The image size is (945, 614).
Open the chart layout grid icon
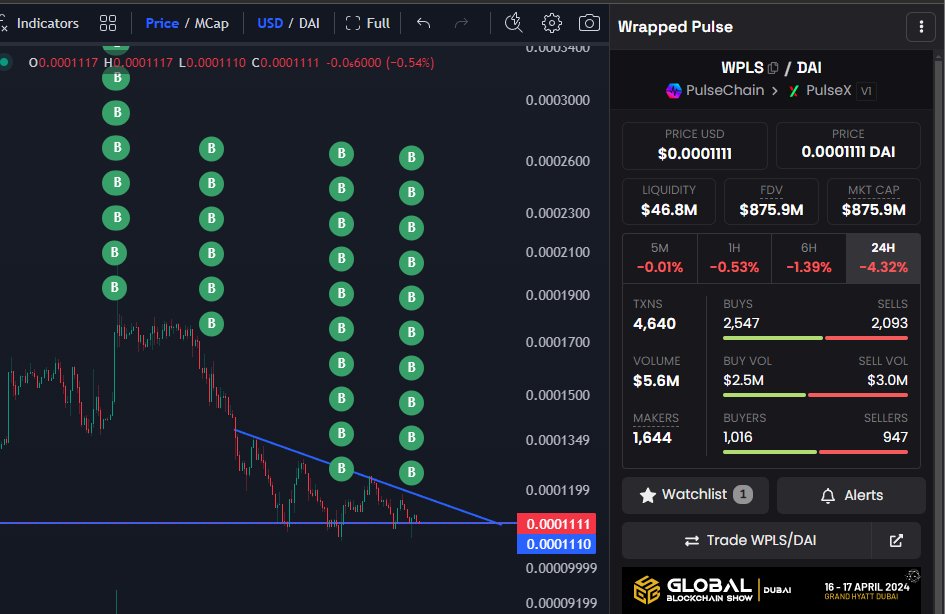(108, 23)
